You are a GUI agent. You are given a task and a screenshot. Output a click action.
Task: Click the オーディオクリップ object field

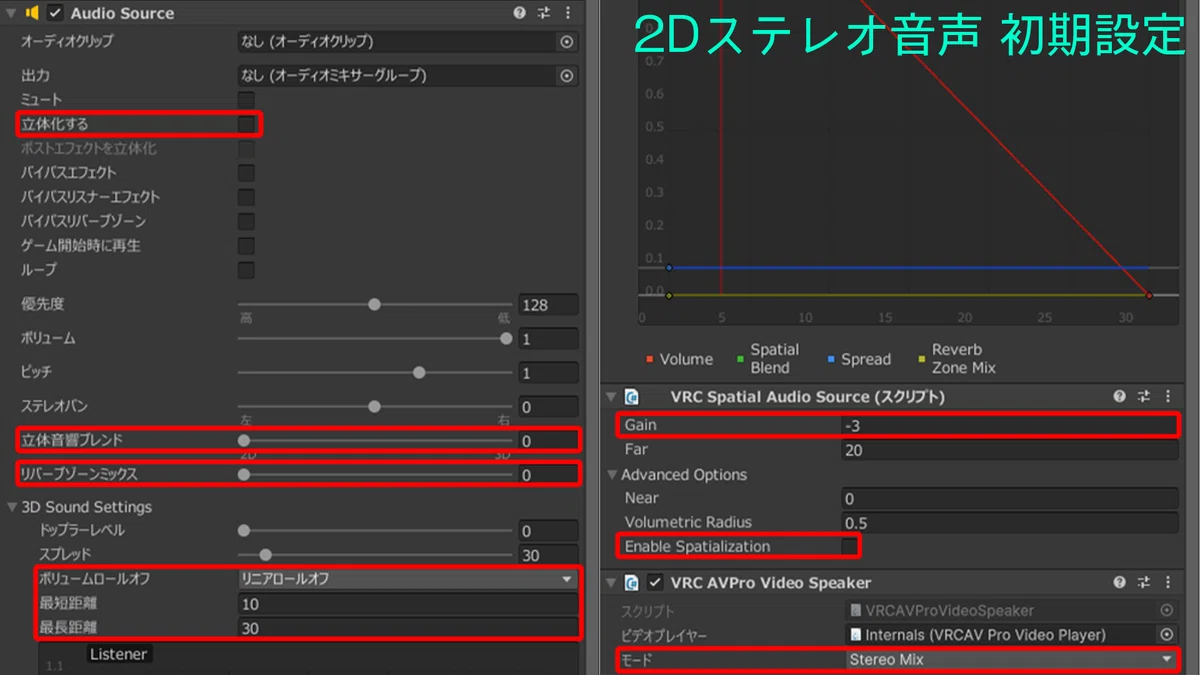pos(408,42)
